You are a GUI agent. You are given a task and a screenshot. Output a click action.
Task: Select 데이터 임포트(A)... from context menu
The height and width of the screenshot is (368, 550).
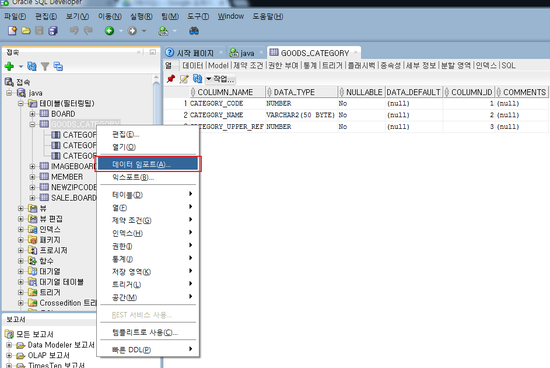(x=148, y=164)
